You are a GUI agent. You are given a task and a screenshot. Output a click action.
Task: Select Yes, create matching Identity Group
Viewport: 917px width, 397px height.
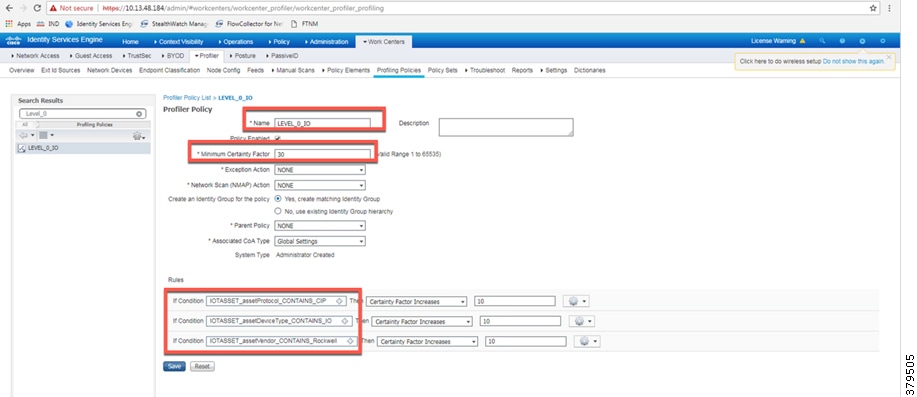click(278, 199)
